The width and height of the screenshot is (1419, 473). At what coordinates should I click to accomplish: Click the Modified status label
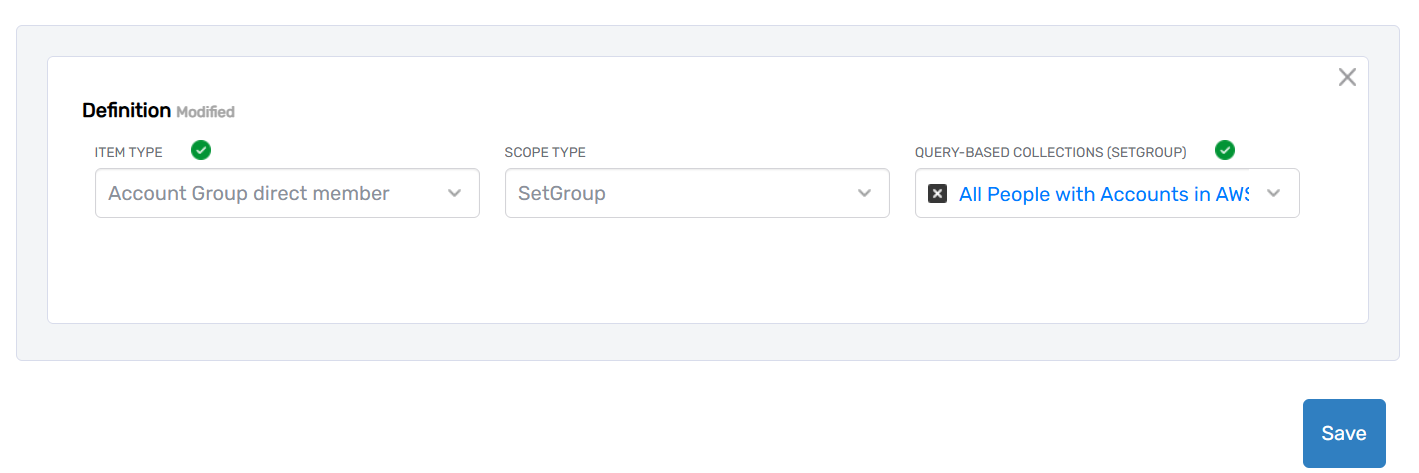205,112
